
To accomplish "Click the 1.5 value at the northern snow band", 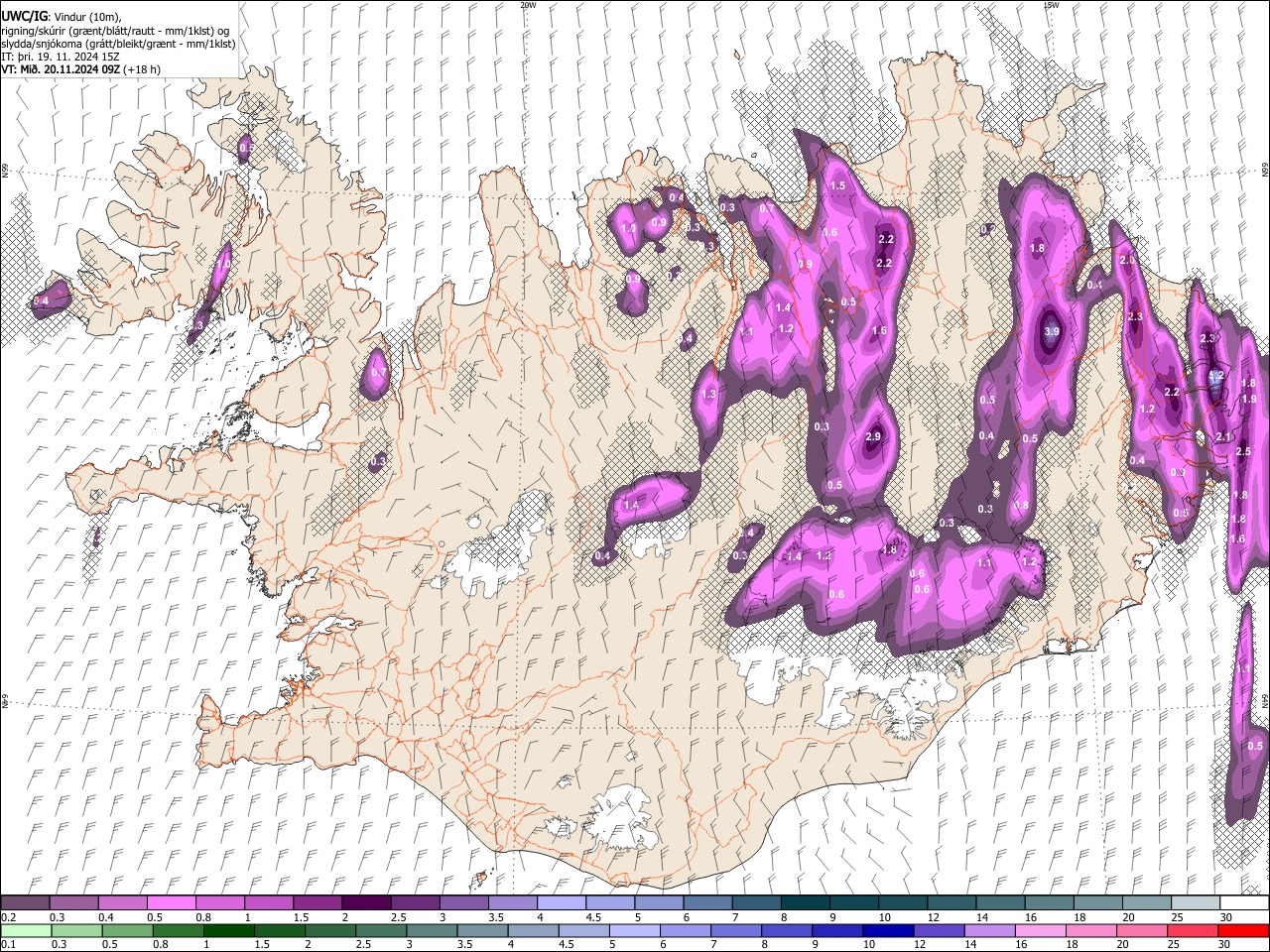I will (837, 185).
